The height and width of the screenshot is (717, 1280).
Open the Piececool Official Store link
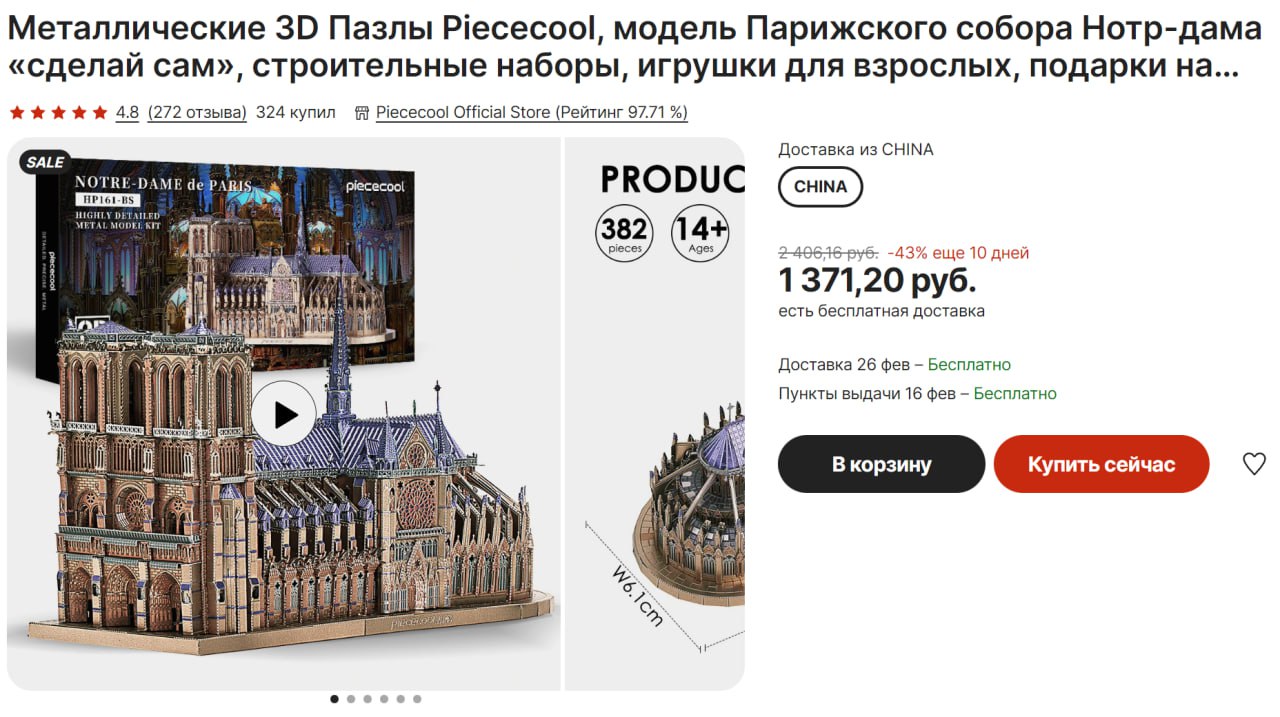coord(531,113)
